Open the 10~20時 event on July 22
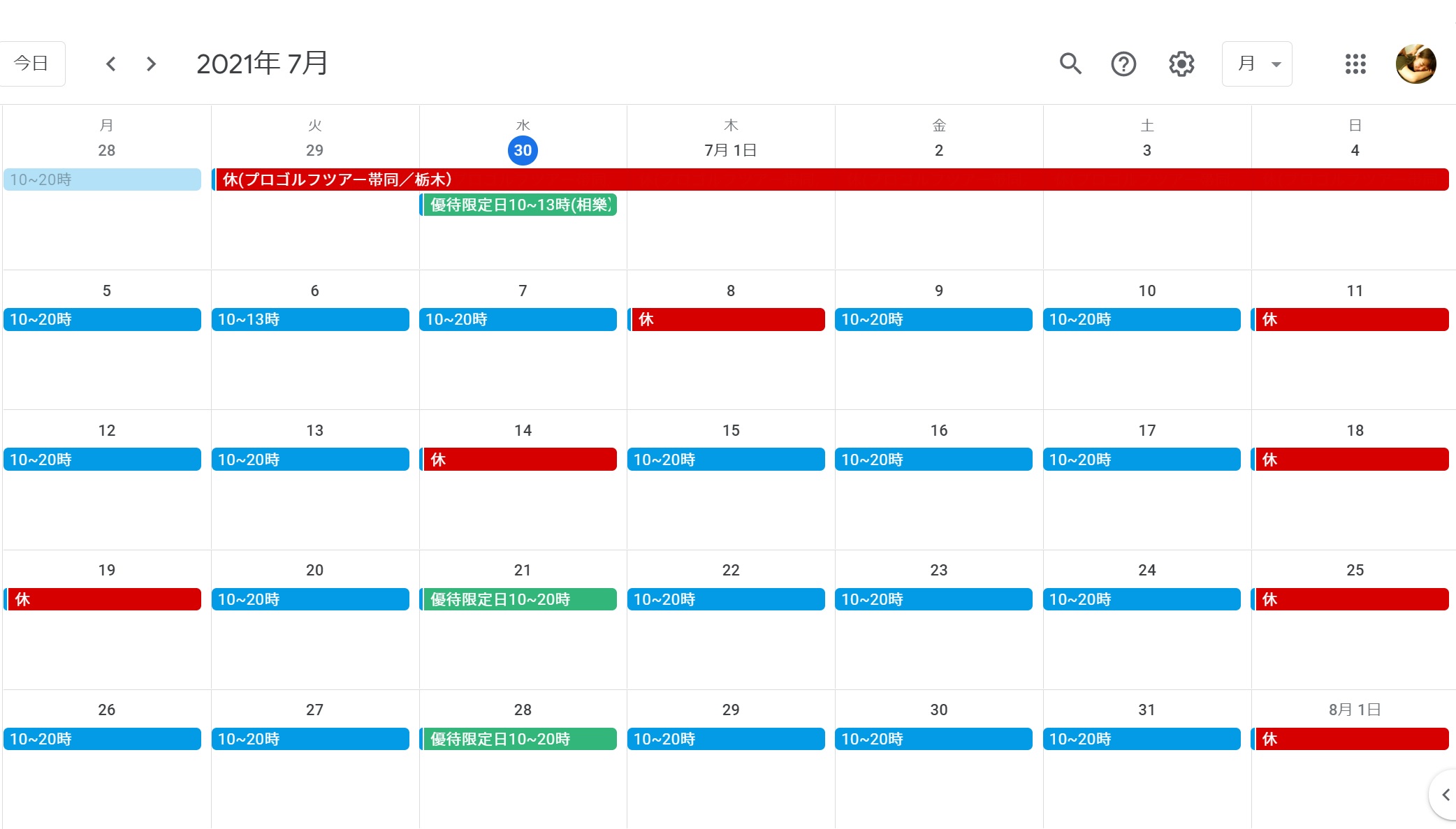1456x829 pixels. [726, 599]
